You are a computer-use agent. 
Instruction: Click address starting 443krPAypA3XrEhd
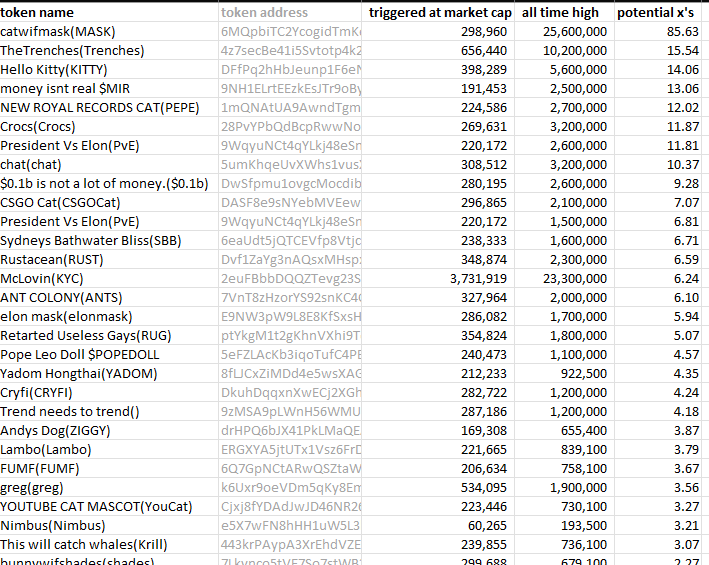pyautogui.click(x=290, y=544)
